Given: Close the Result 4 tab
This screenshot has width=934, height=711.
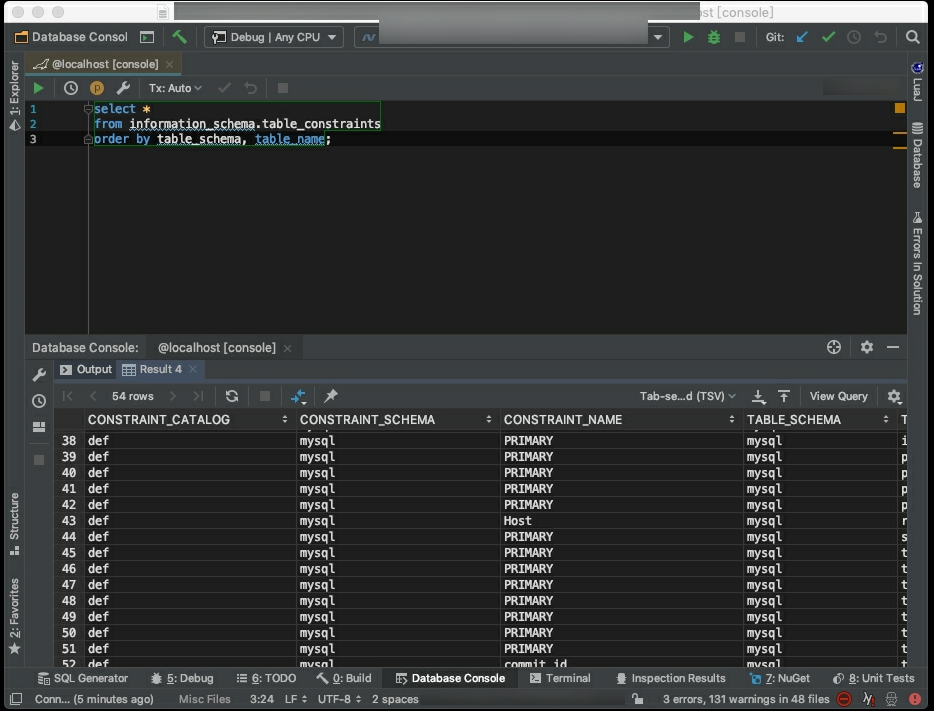Looking at the screenshot, I should [193, 370].
